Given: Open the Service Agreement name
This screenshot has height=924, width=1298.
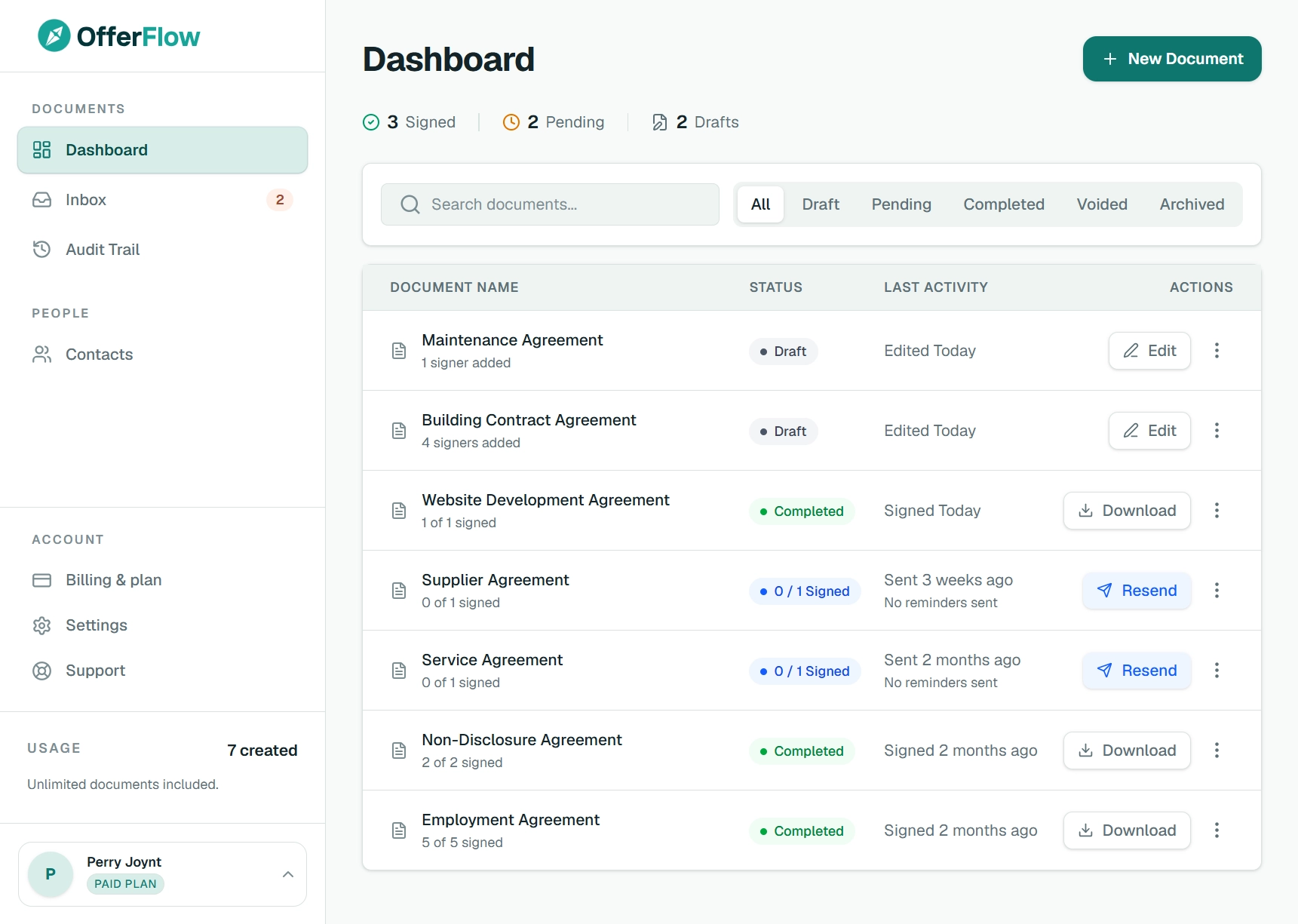Looking at the screenshot, I should pyautogui.click(x=492, y=660).
